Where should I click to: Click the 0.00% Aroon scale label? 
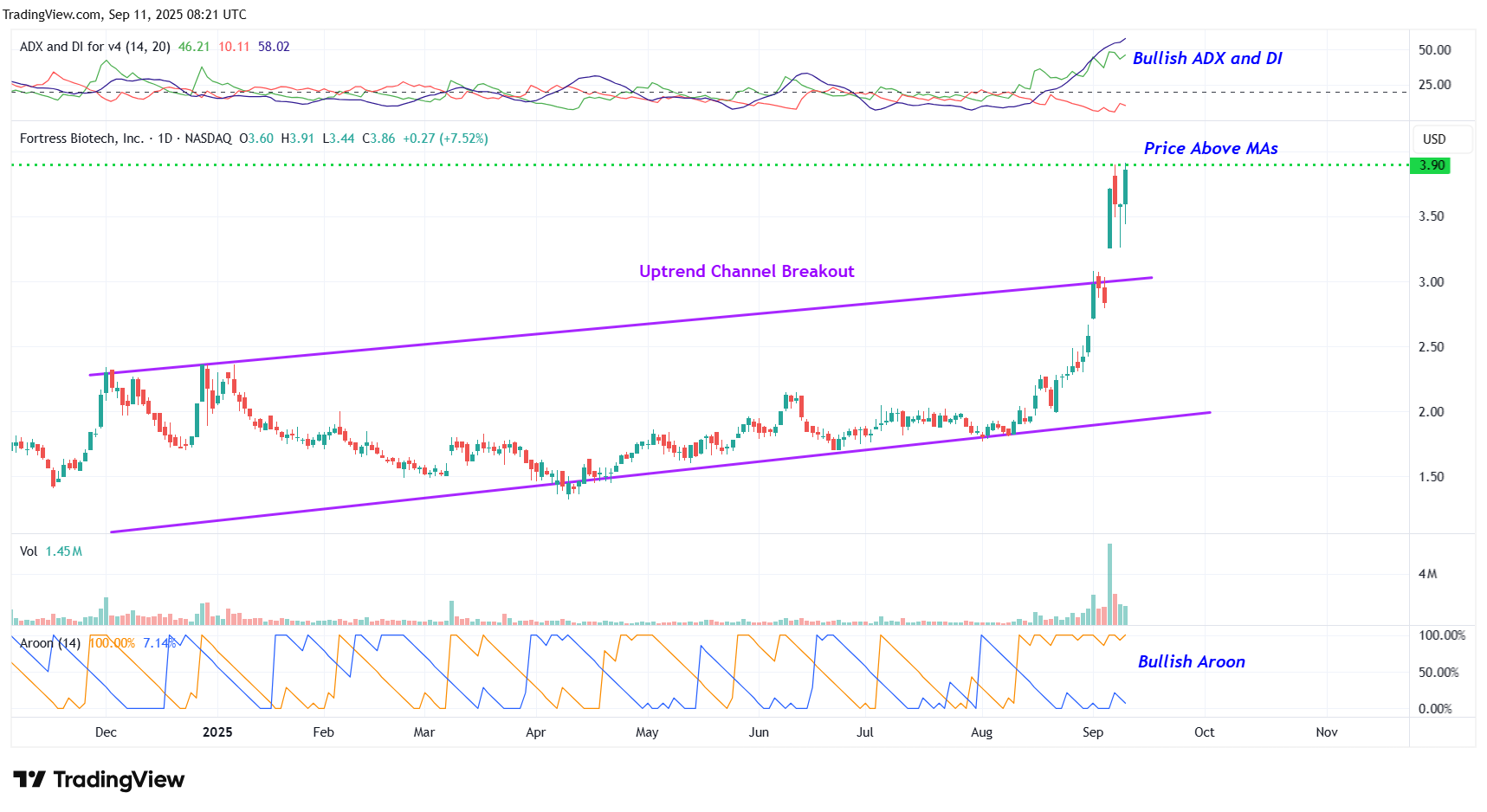click(x=1435, y=709)
